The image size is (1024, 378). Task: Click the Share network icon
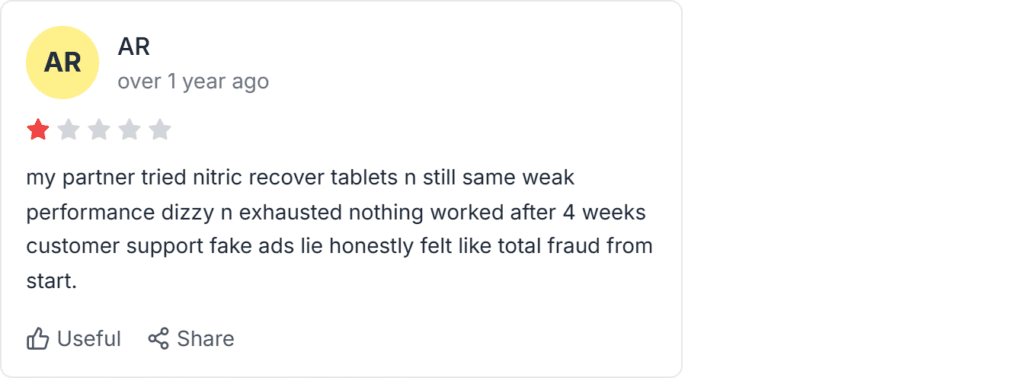coord(159,338)
